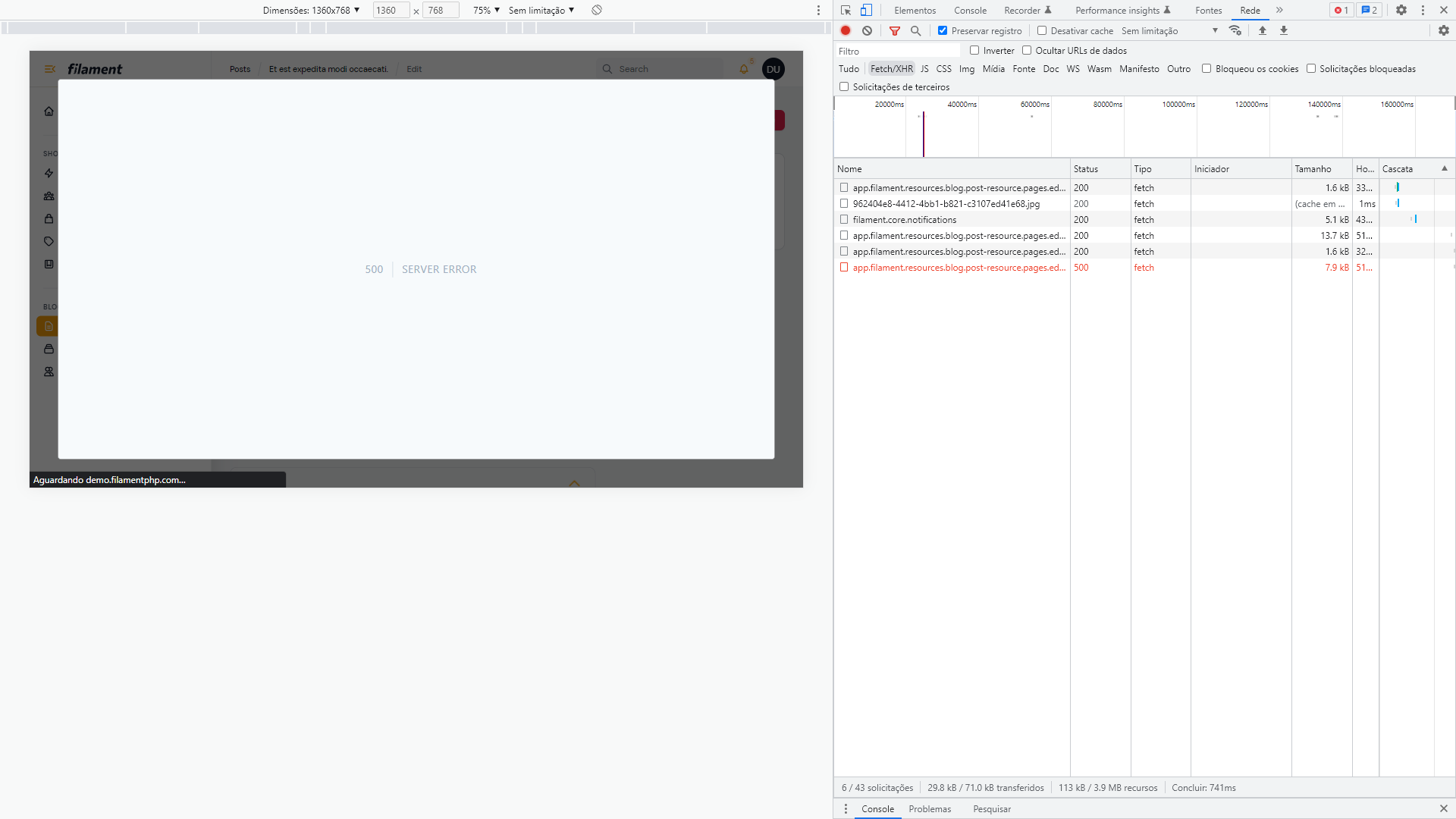
Task: Select the inspect element cursor tool
Action: 846,10
